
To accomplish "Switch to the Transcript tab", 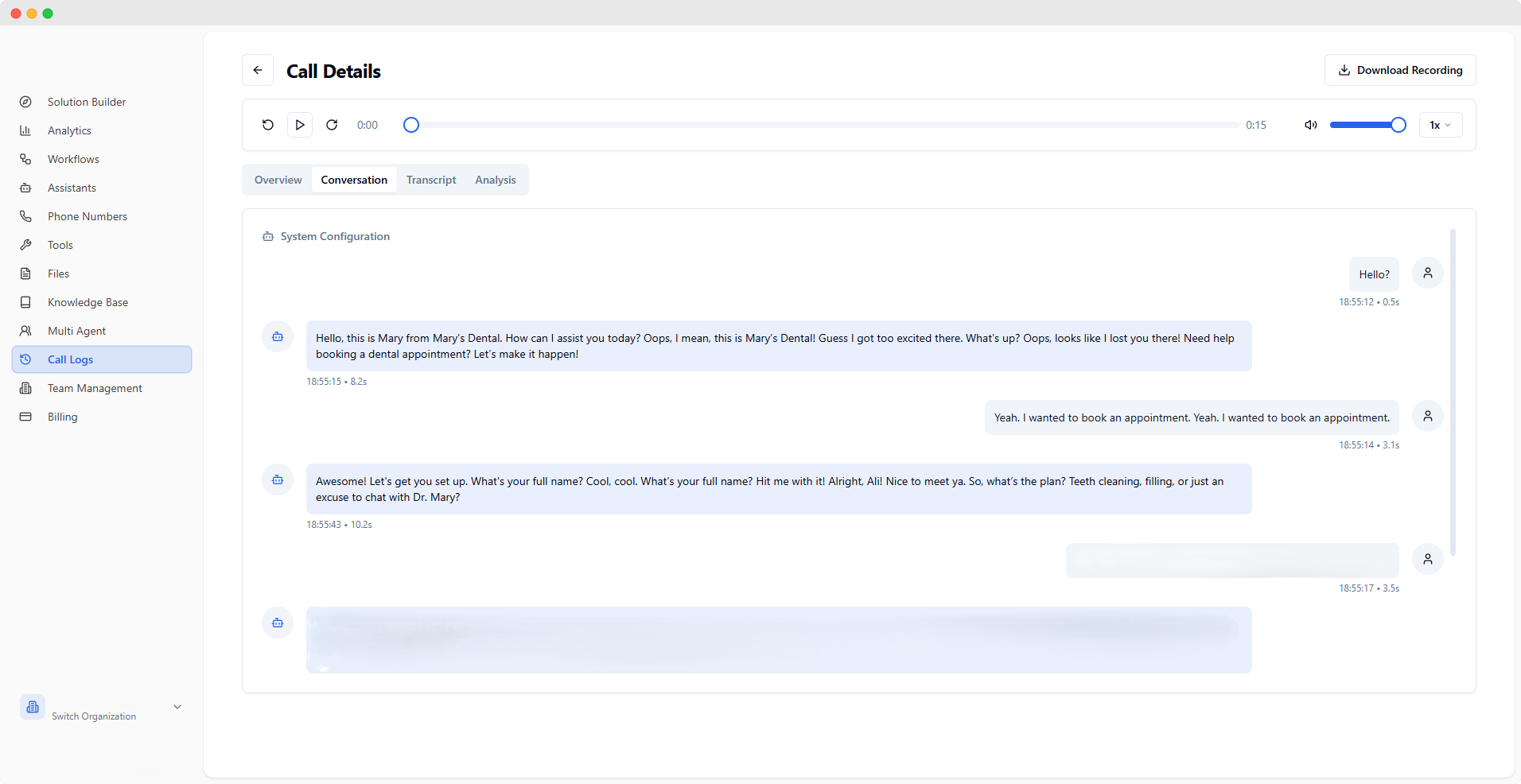I will 430,180.
